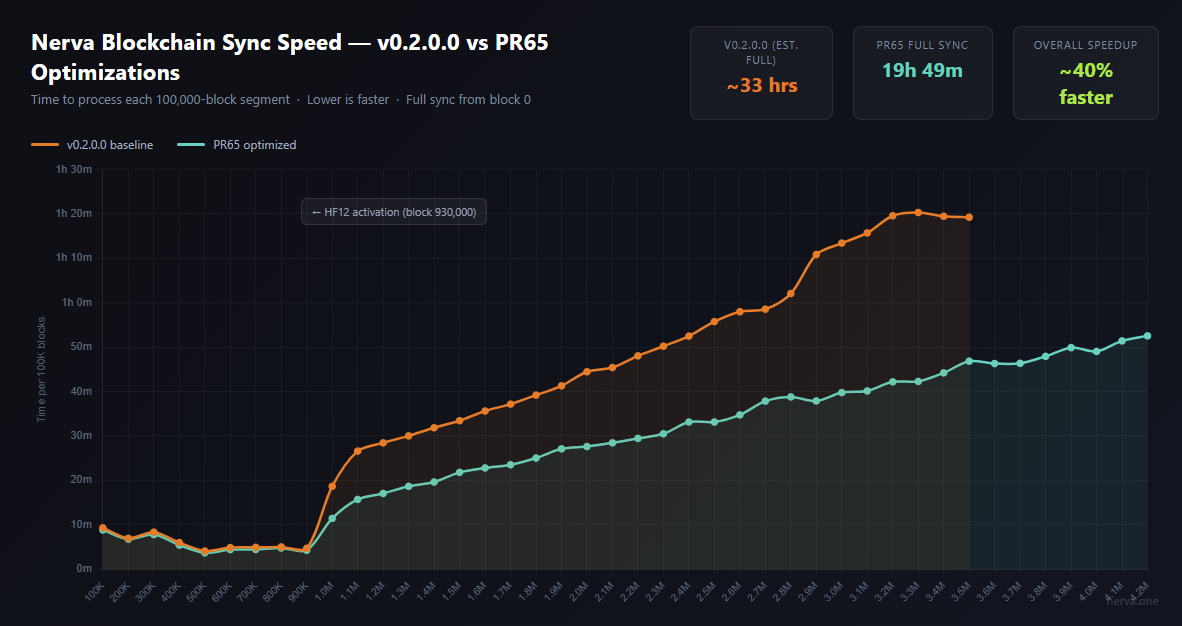Select the teal PR65 point at 2.0M

pyautogui.click(x=586, y=446)
